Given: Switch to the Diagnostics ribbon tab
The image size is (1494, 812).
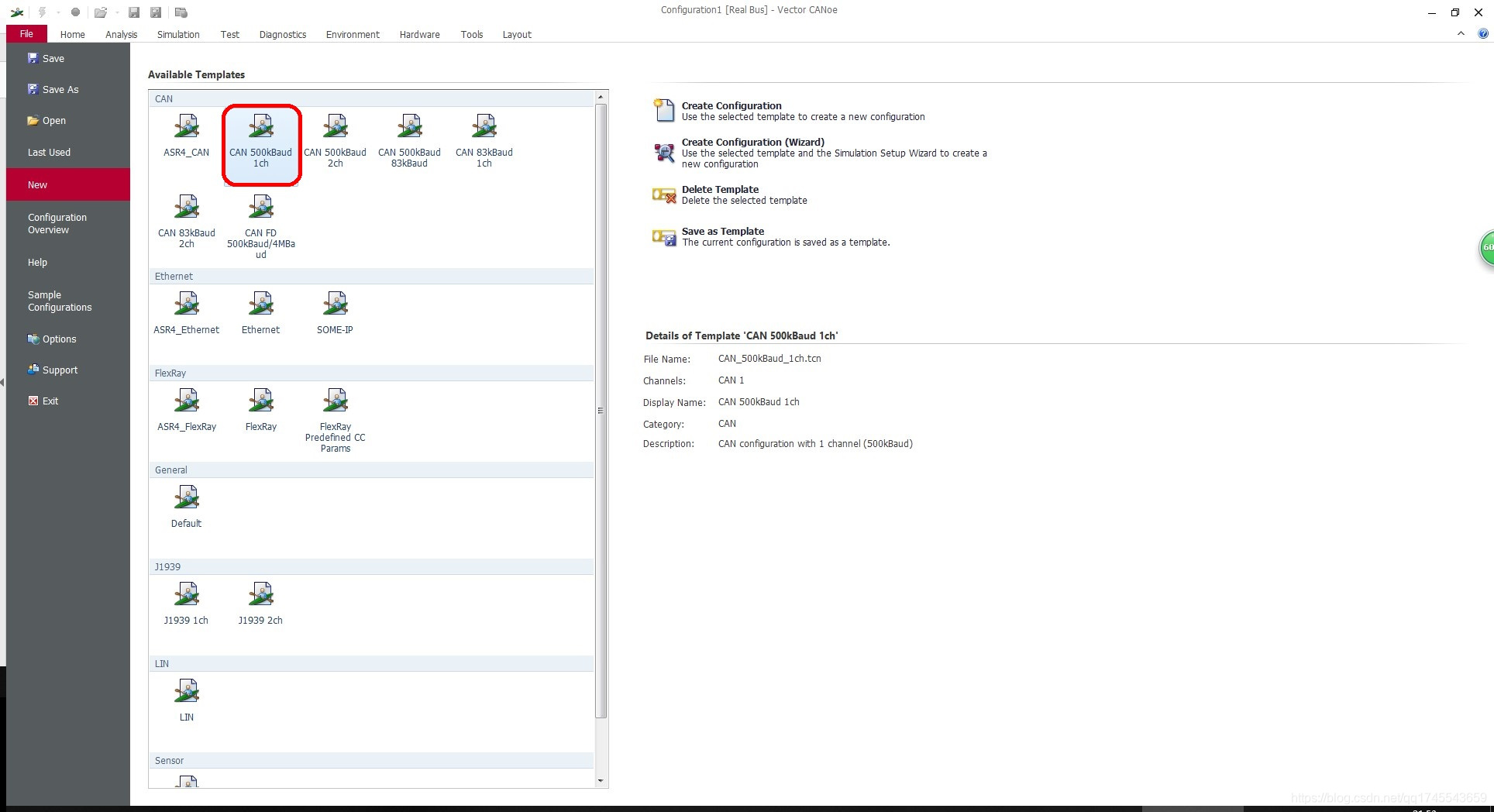Looking at the screenshot, I should coord(283,35).
